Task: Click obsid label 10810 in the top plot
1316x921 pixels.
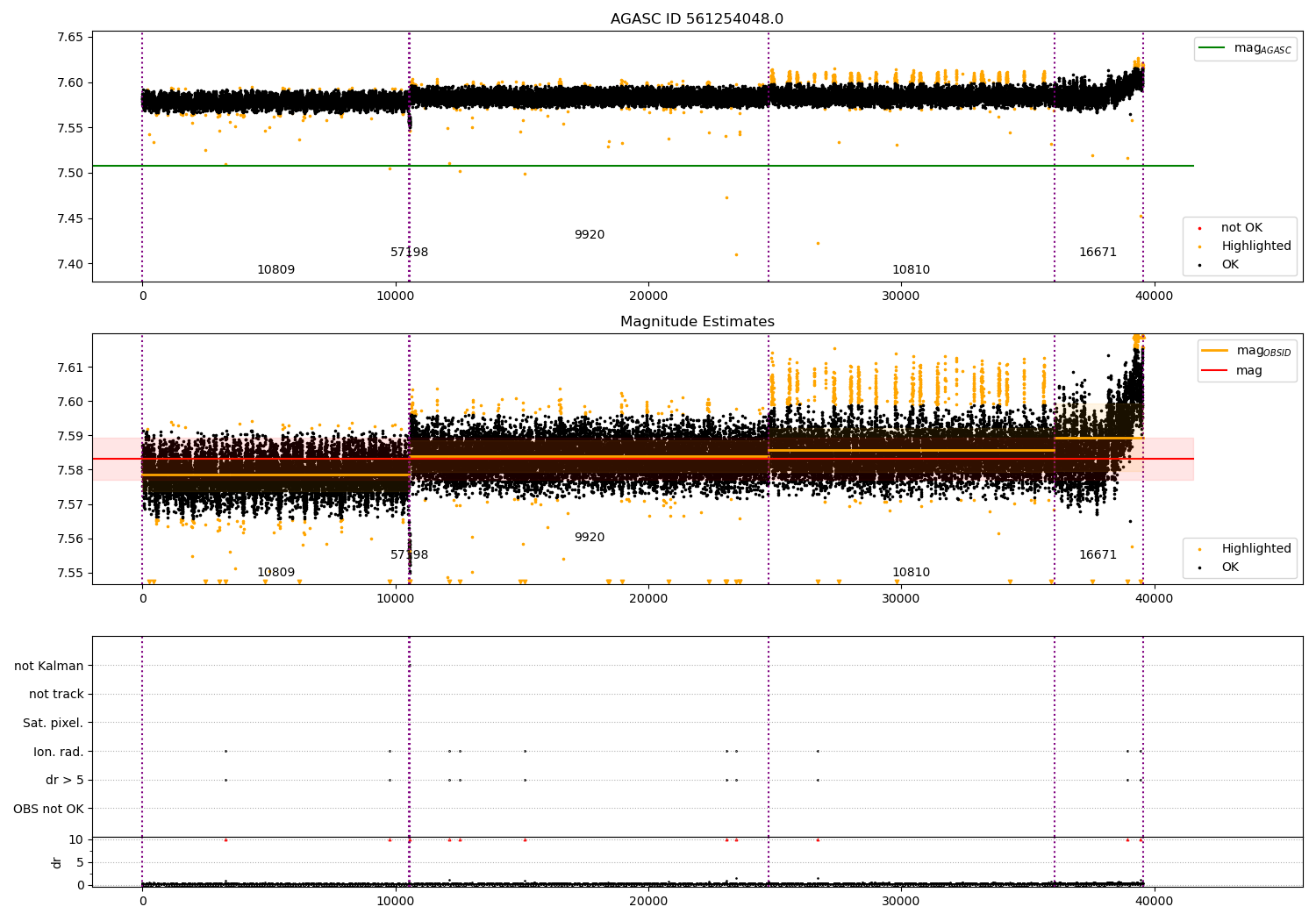Action: 911,270
